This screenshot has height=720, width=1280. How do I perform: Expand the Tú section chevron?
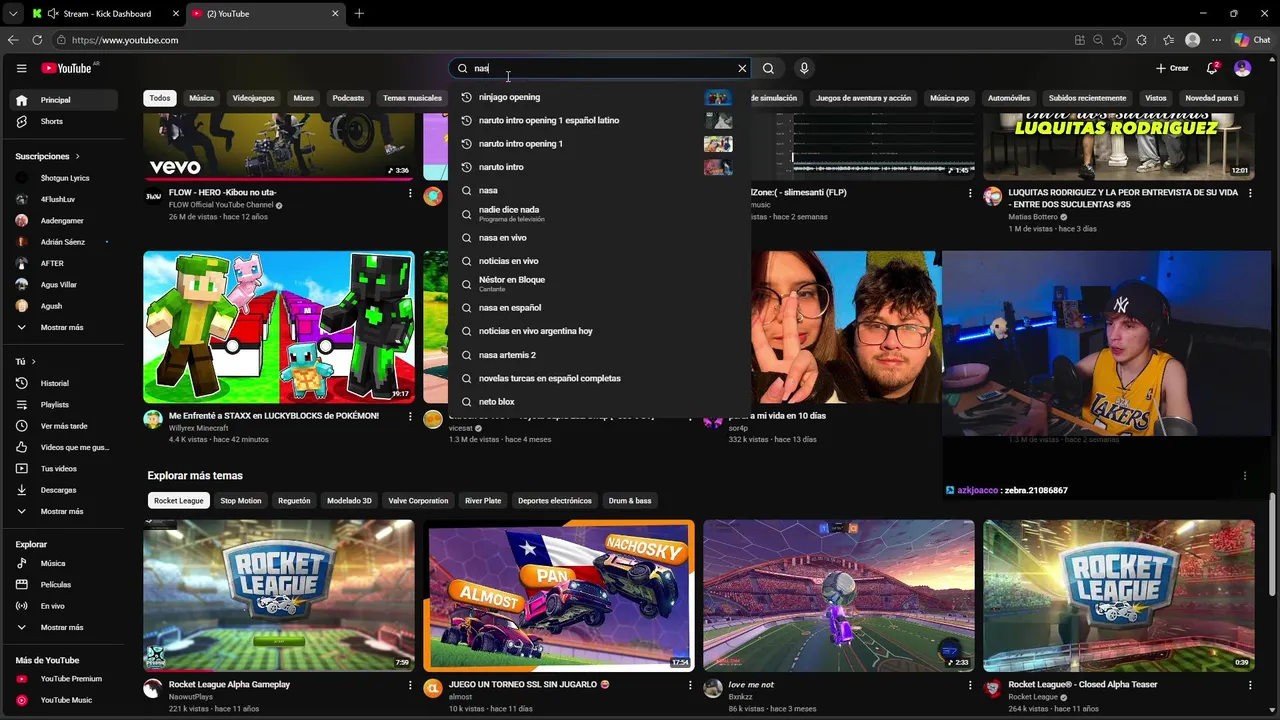pos(33,361)
